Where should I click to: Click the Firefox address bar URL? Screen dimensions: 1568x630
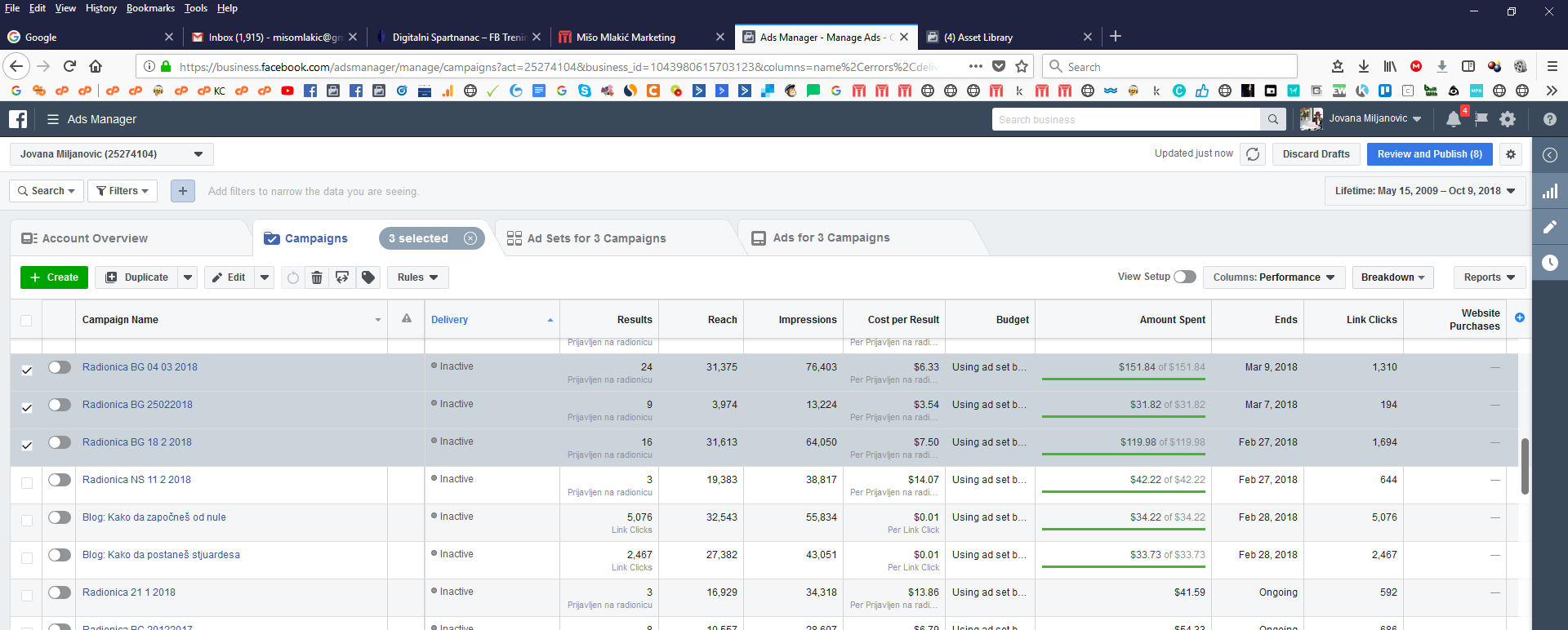click(x=559, y=67)
